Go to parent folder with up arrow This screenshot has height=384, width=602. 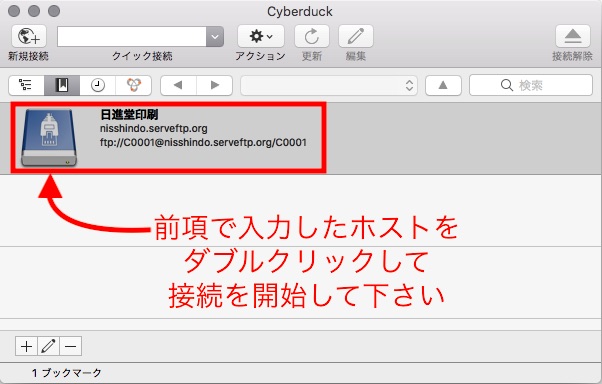[443, 85]
